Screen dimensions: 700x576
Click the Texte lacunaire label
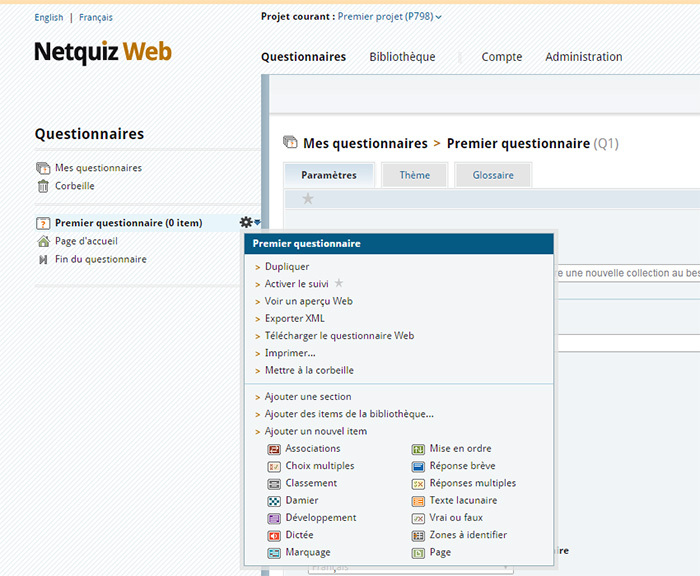[x=463, y=501]
